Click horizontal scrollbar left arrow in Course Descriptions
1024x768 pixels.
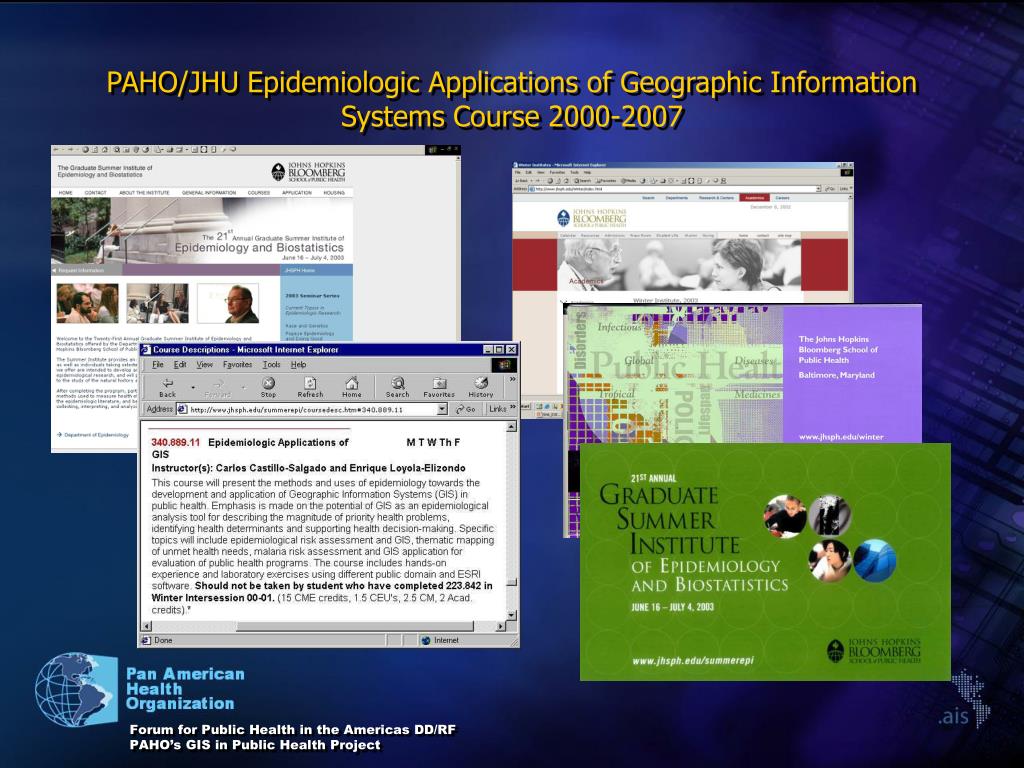[146, 626]
